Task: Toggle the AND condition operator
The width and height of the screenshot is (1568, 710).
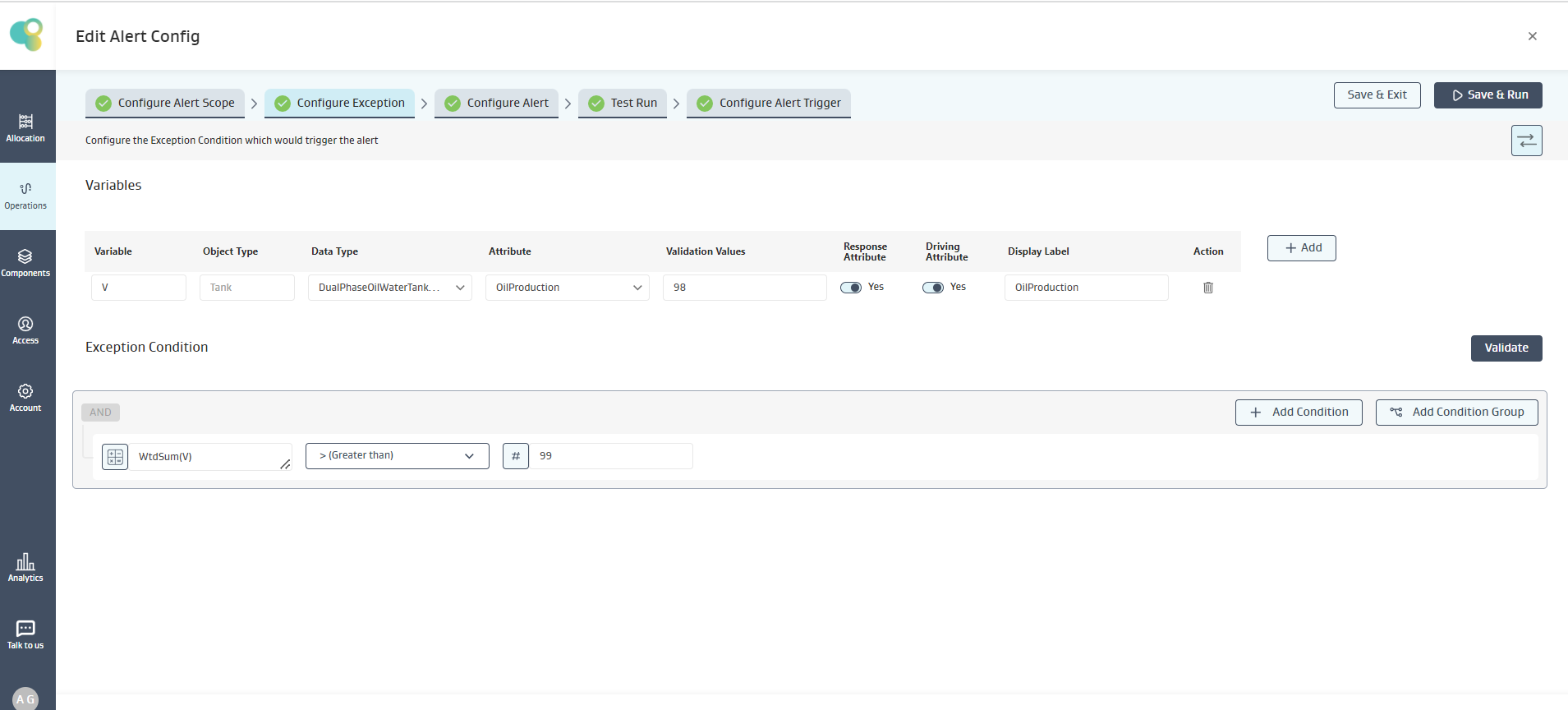Action: 100,413
